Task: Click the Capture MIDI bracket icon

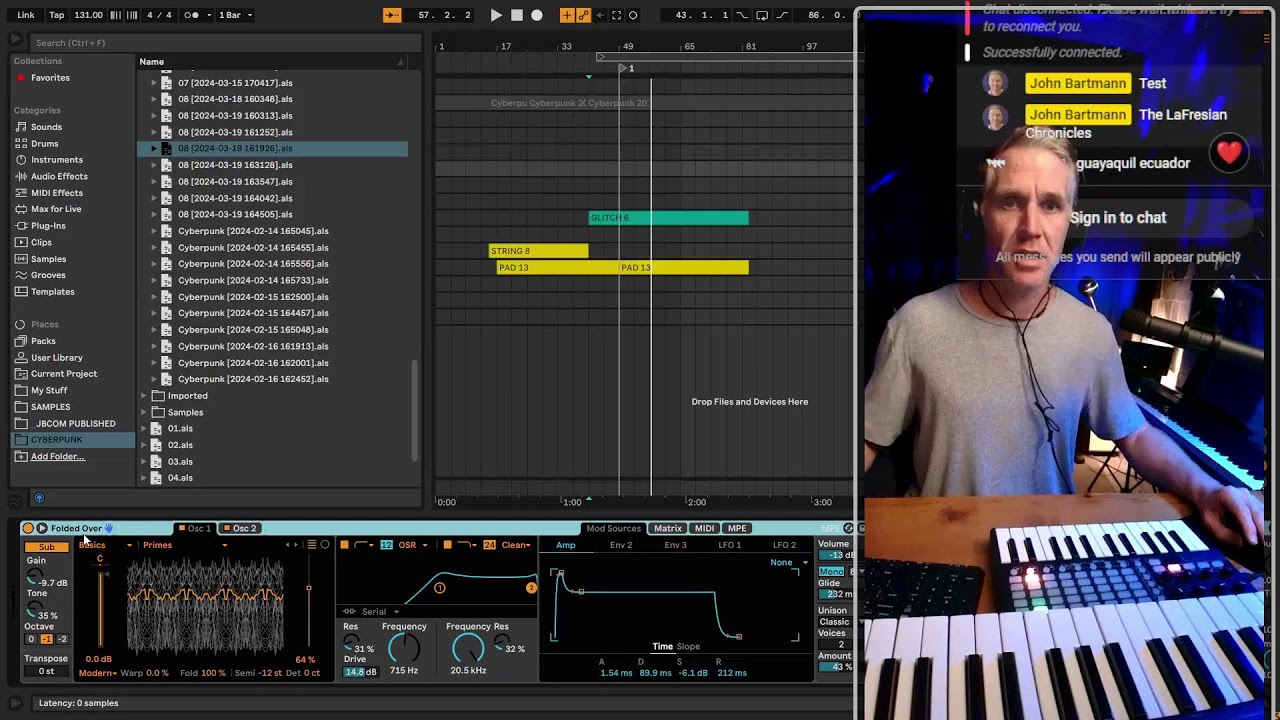Action: pyautogui.click(x=617, y=15)
